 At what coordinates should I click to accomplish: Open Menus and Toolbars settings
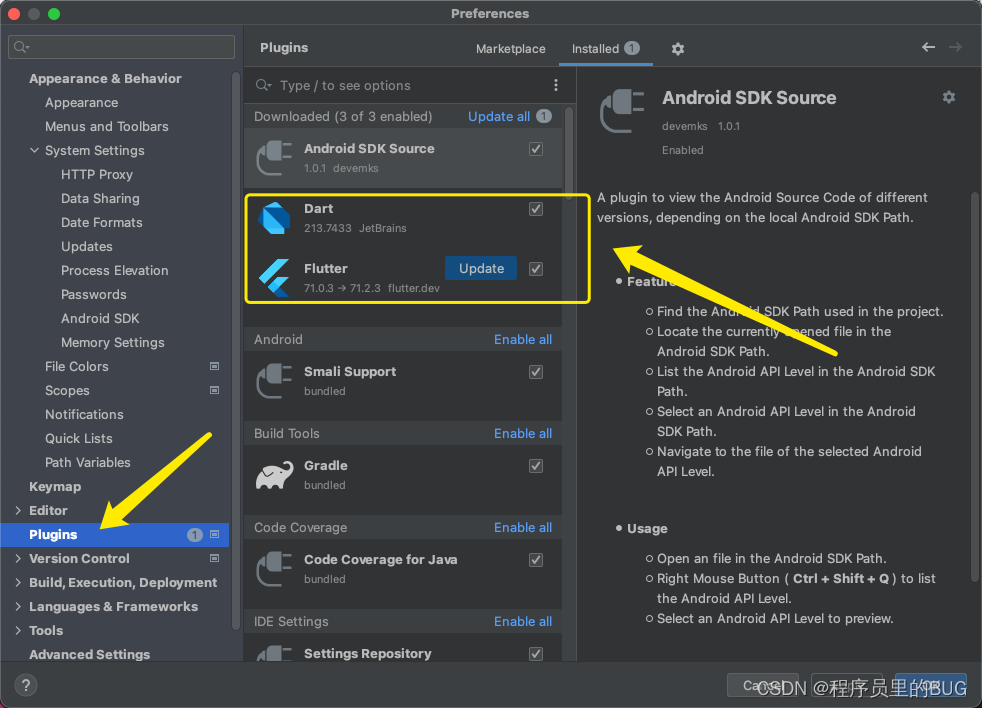[x=106, y=127]
